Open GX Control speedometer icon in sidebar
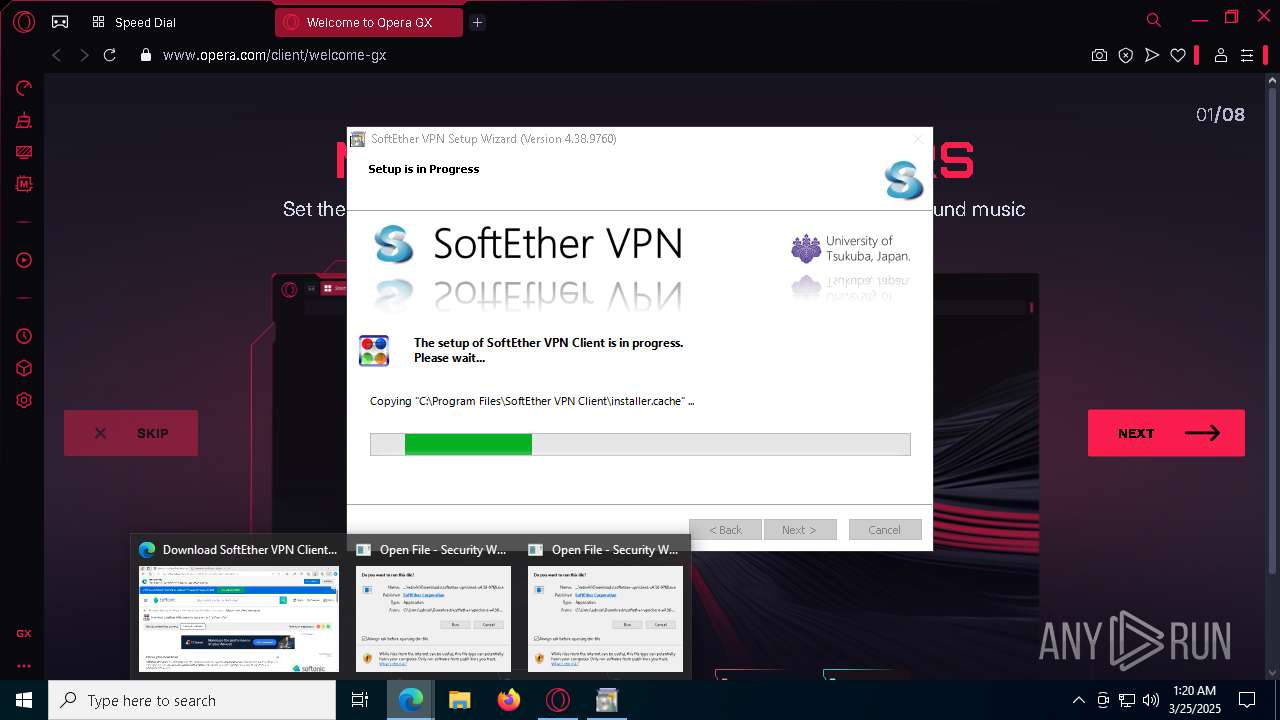Viewport: 1280px width, 720px height. point(24,88)
